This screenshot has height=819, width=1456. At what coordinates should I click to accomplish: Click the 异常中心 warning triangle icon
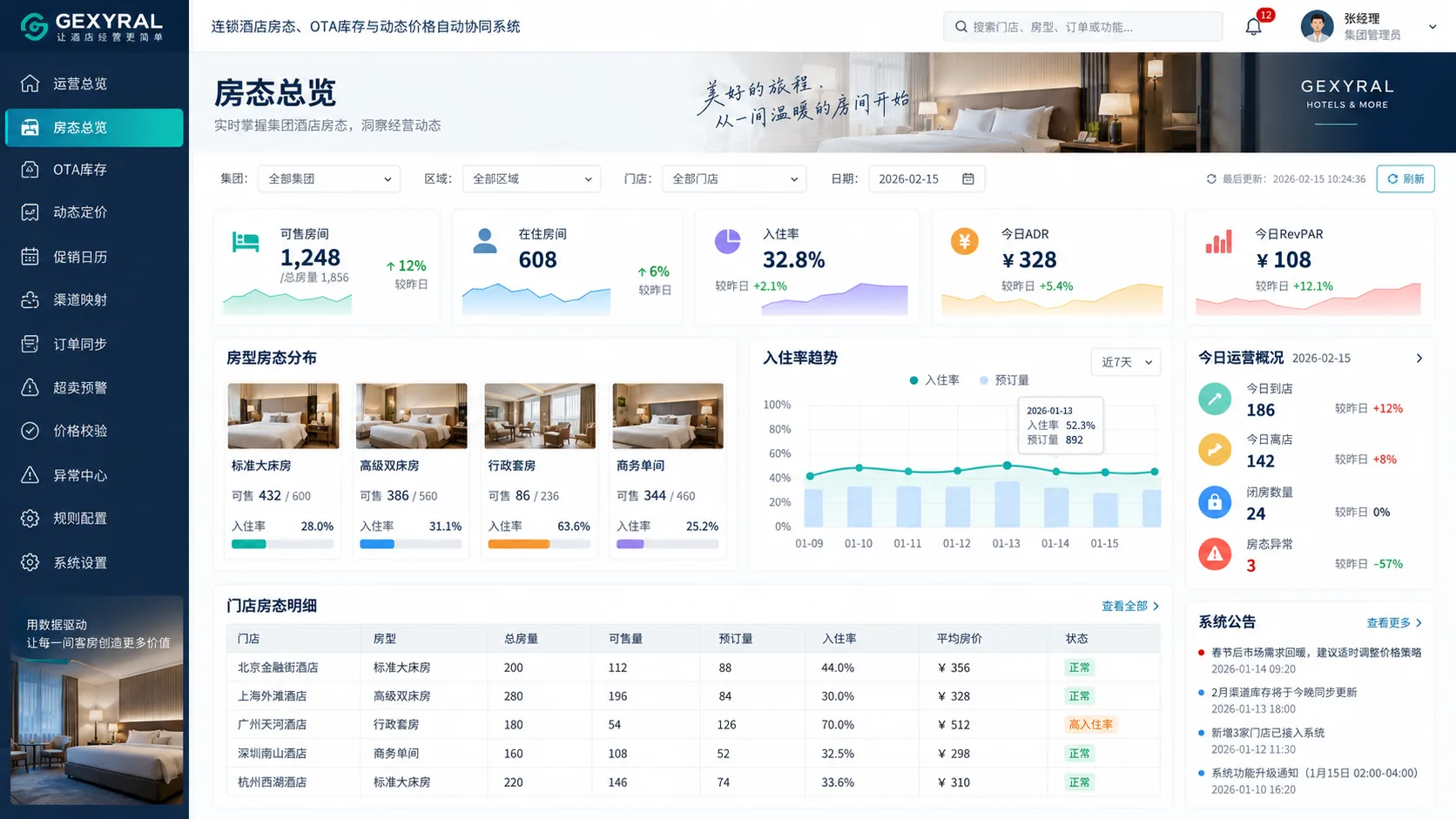30,475
